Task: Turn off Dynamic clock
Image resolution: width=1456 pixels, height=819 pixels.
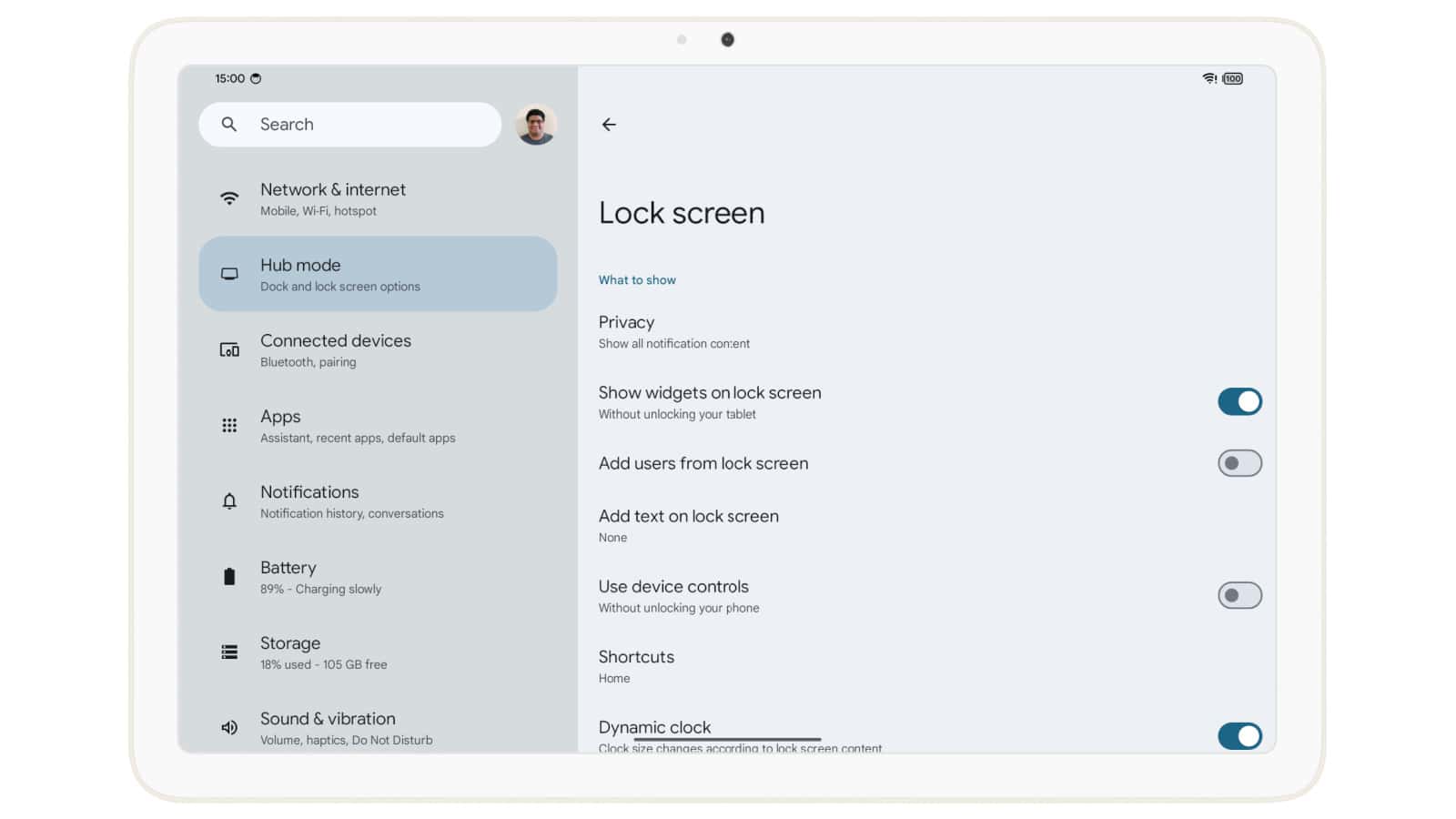Action: pyautogui.click(x=1239, y=735)
